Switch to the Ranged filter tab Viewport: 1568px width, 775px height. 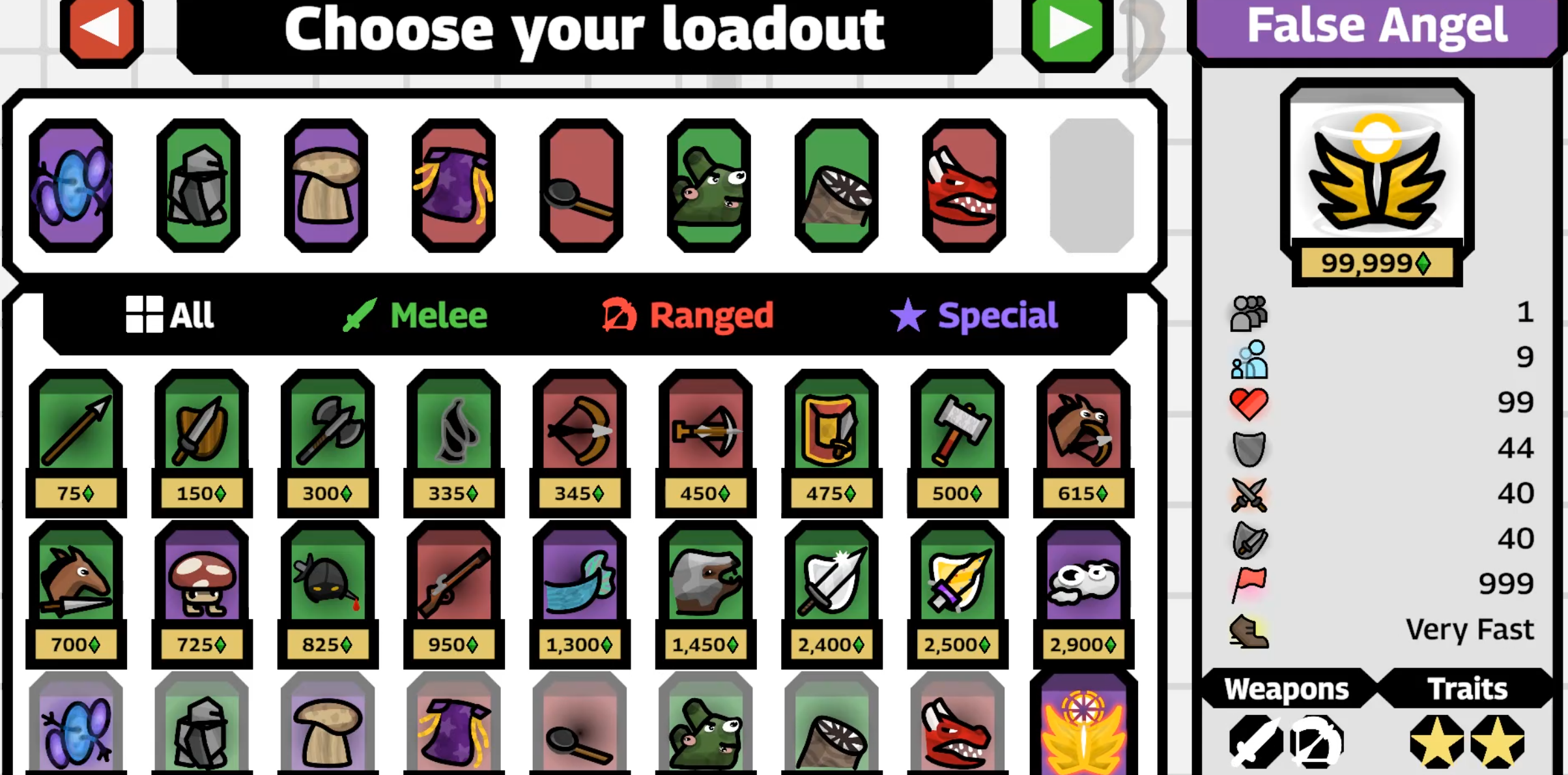coord(688,315)
